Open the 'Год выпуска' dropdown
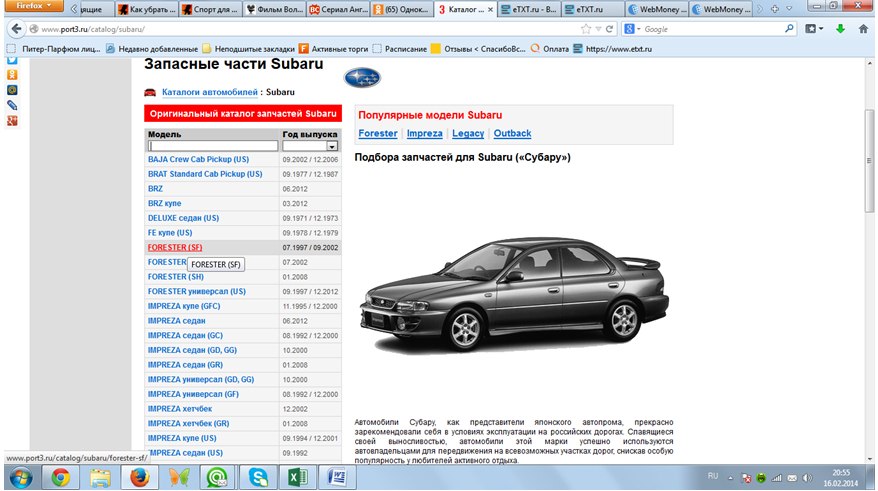Screen dimensions: 878x491 coord(310,146)
